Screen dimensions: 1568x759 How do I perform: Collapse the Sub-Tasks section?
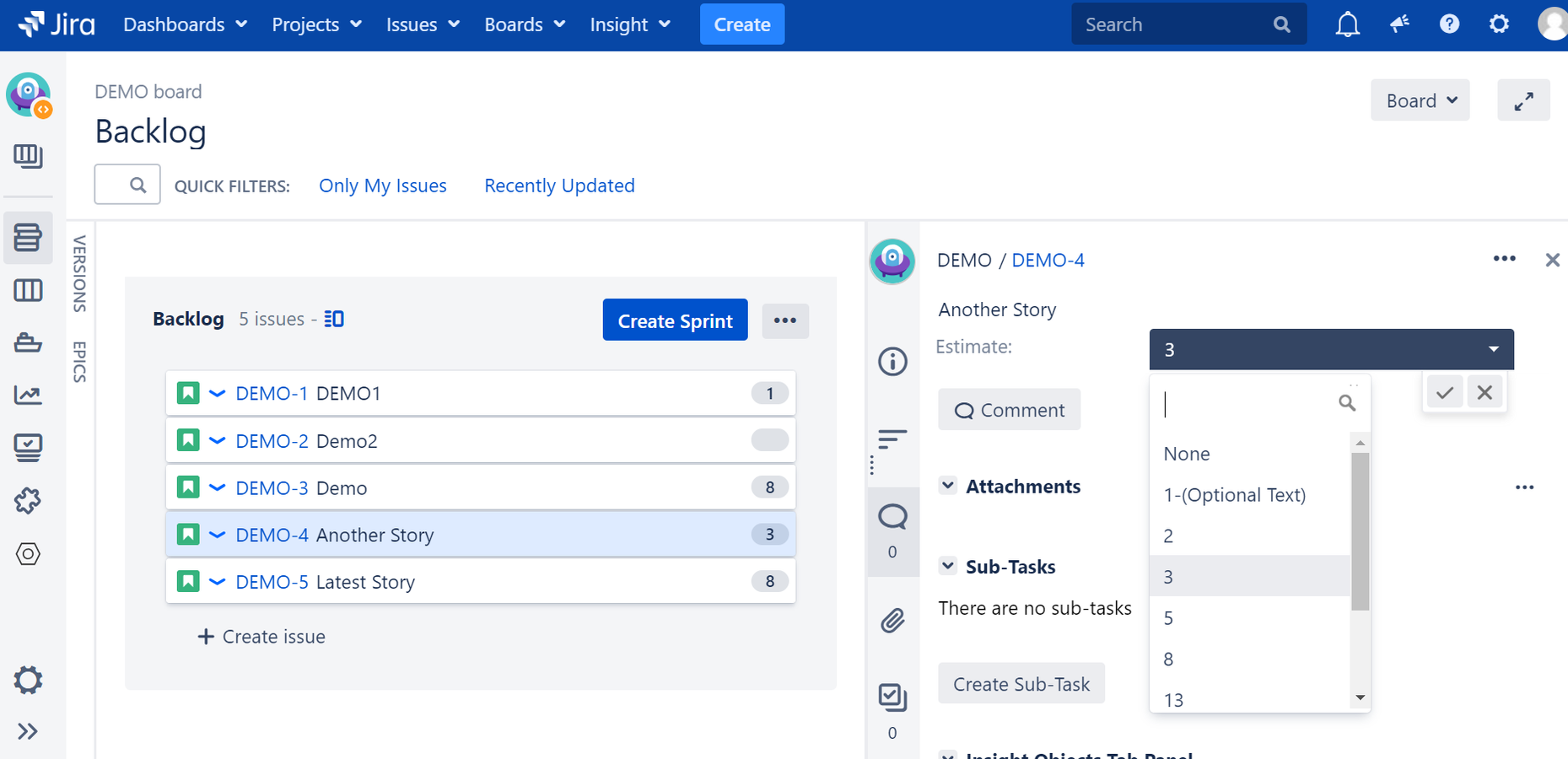pyautogui.click(x=948, y=566)
